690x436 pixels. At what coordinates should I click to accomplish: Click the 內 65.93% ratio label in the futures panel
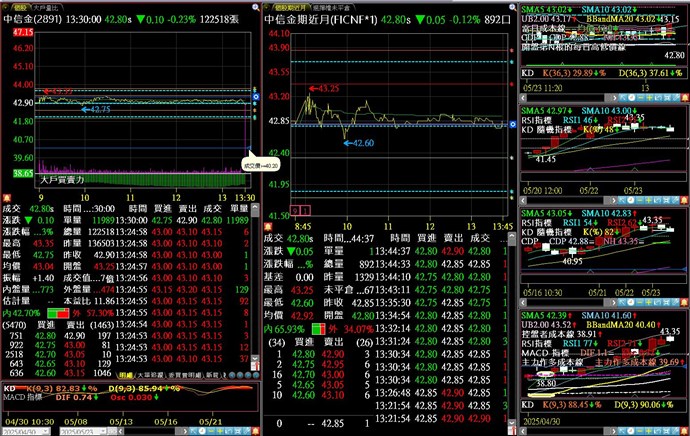pyautogui.click(x=284, y=329)
